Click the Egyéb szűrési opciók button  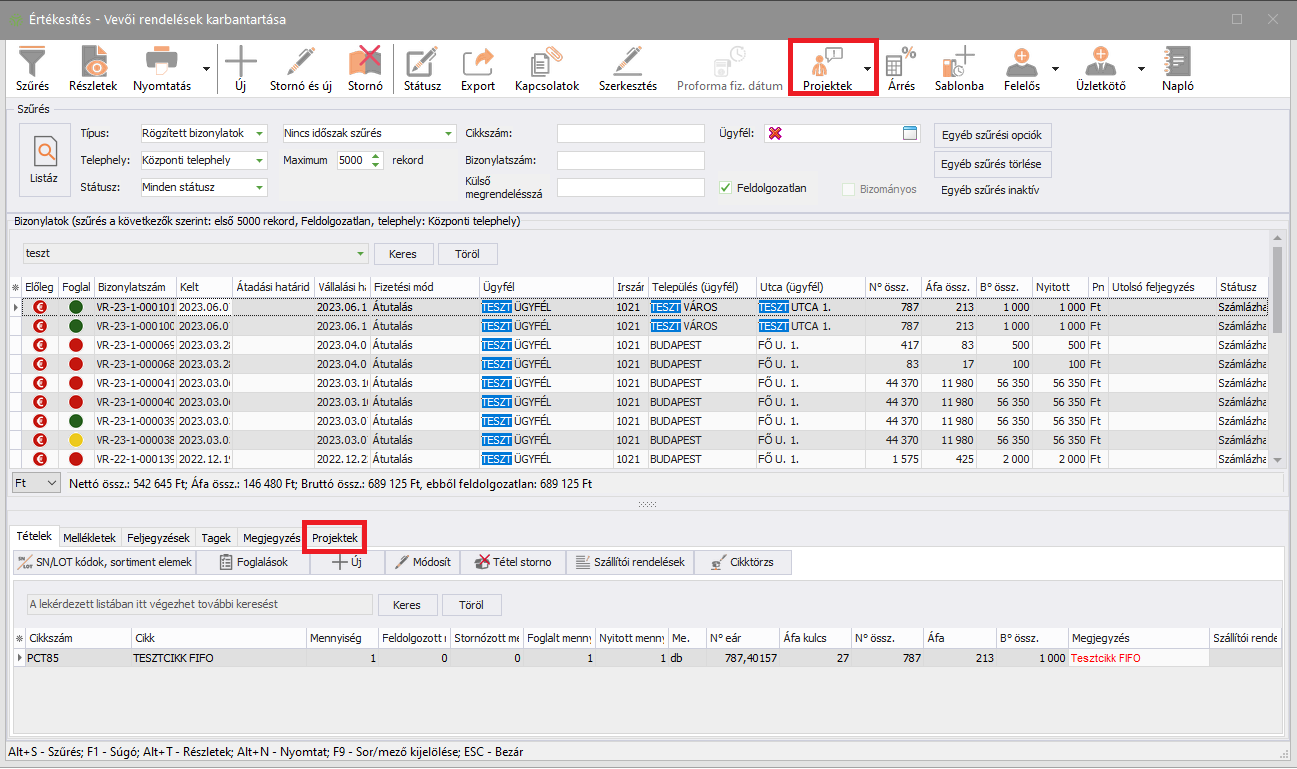(x=992, y=136)
